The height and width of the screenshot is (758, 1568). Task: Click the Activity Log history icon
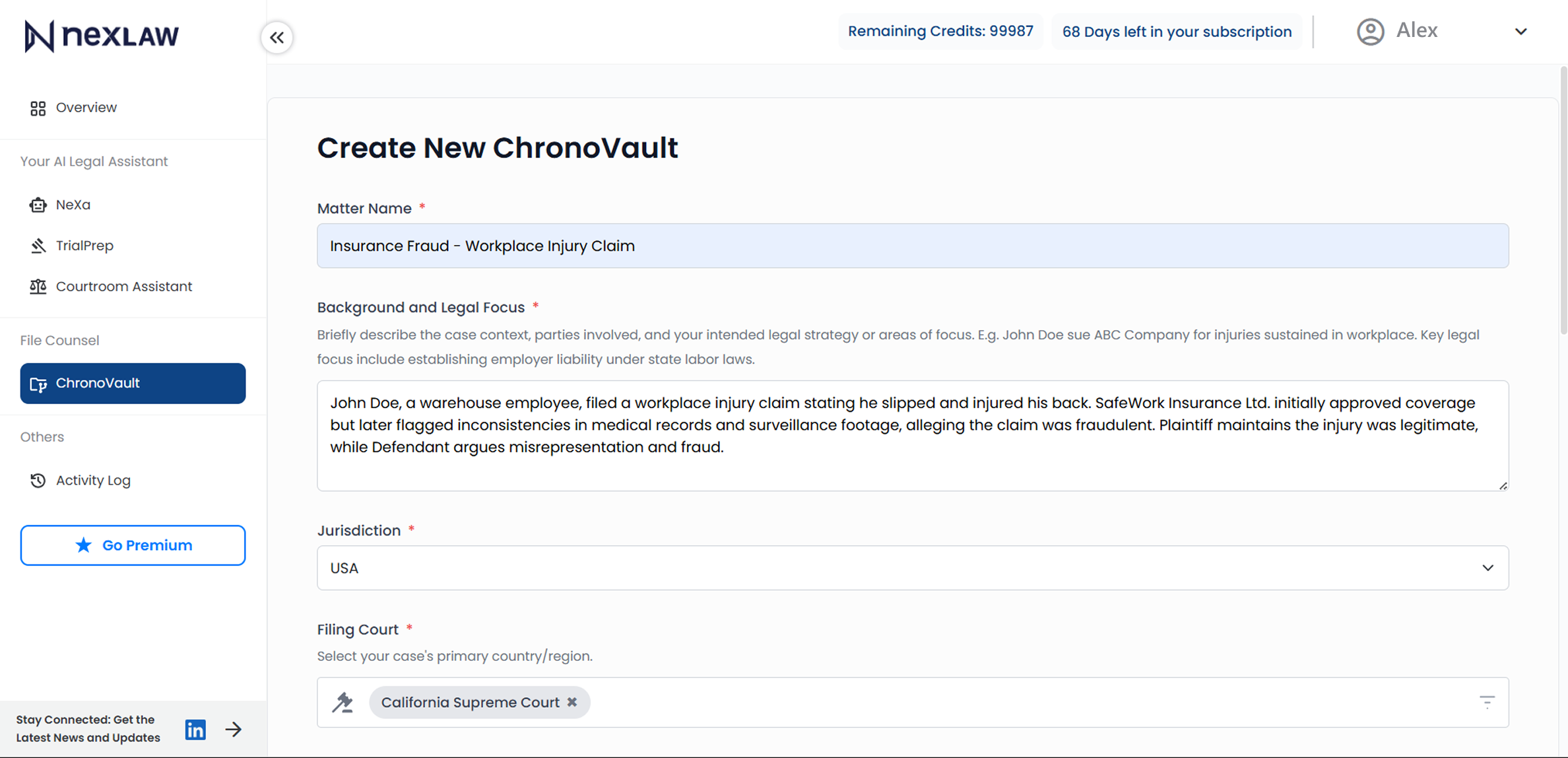click(x=38, y=480)
